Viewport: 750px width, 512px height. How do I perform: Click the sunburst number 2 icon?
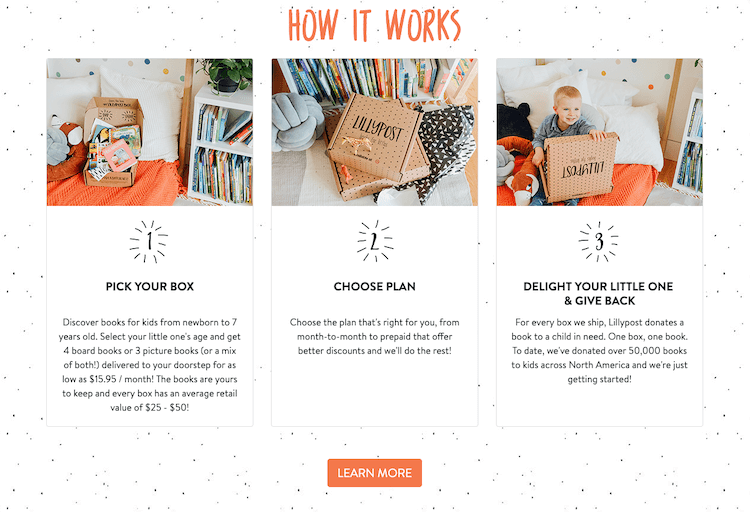(375, 241)
